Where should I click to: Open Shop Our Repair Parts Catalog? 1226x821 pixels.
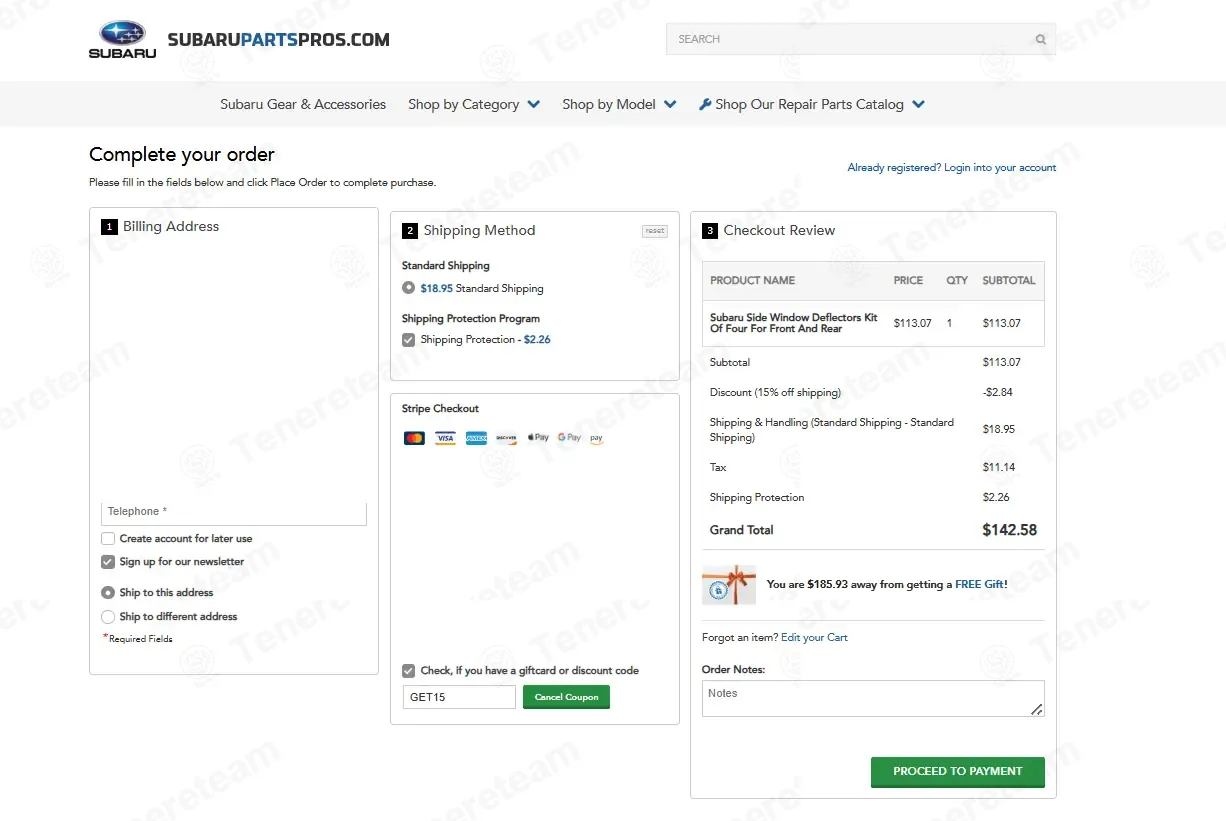(809, 104)
